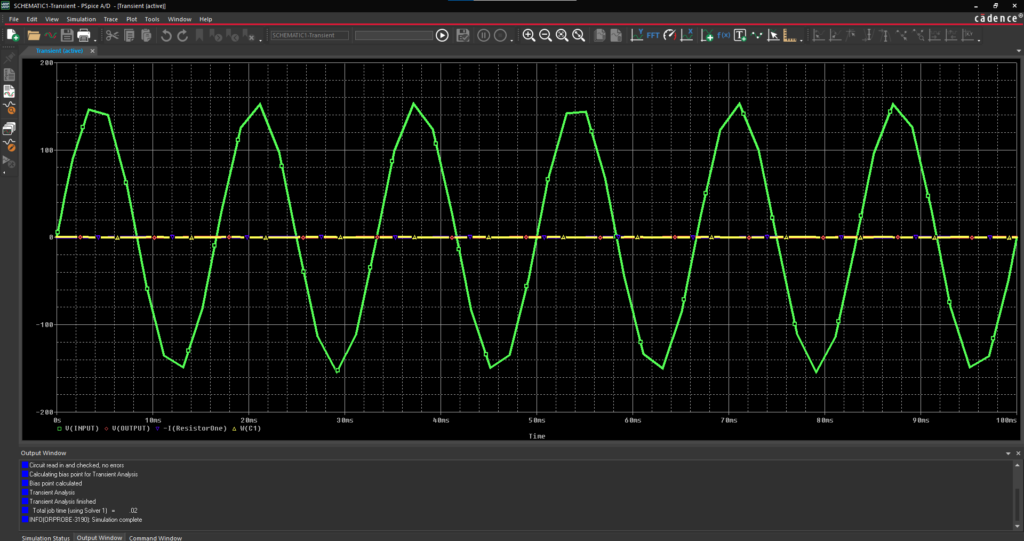Open the Output Window panel dropdown arrow
Image resolution: width=1024 pixels, height=541 pixels.
tap(1008, 453)
